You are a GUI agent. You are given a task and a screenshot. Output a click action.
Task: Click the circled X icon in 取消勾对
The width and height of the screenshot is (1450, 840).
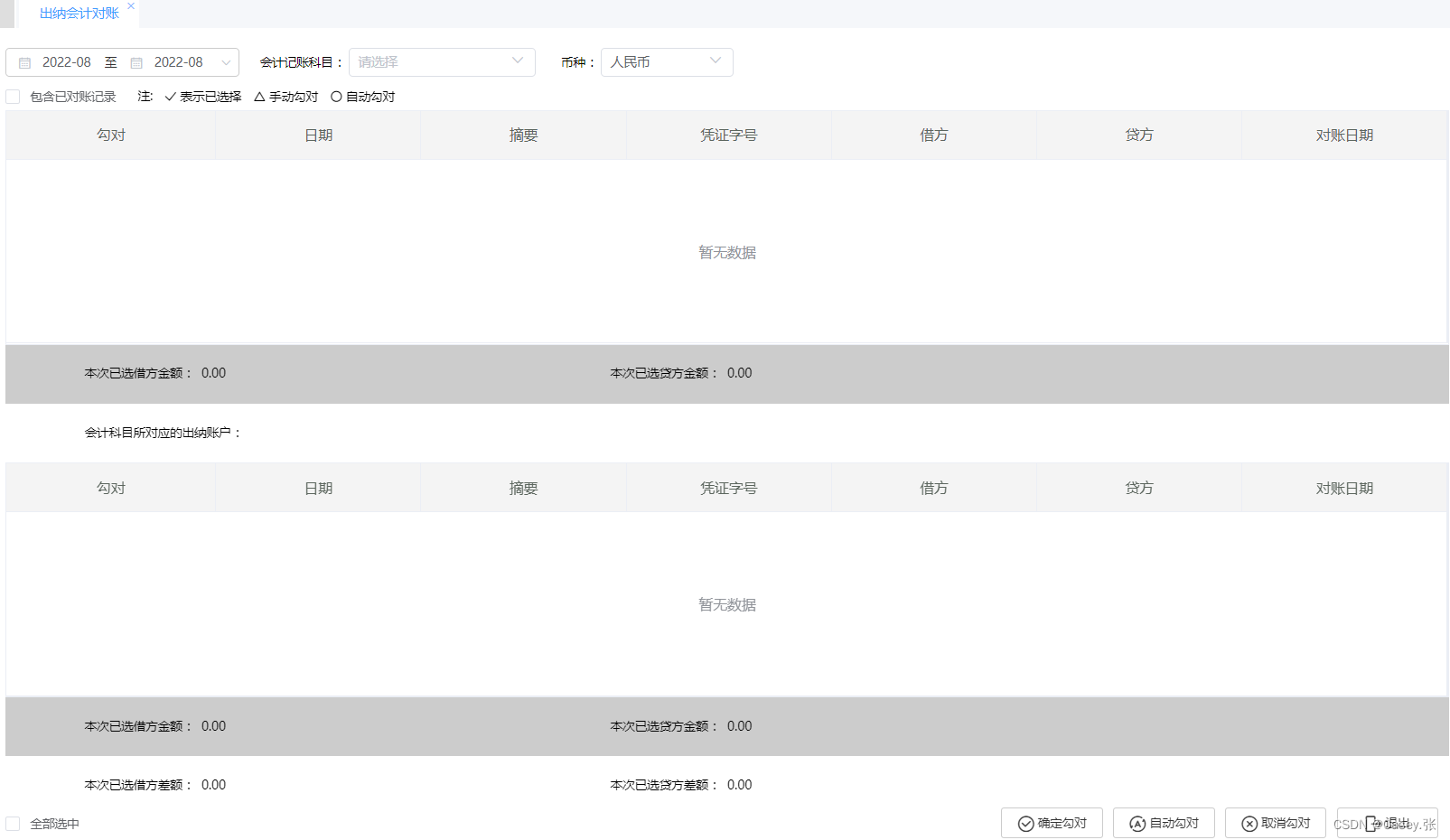click(x=1249, y=824)
